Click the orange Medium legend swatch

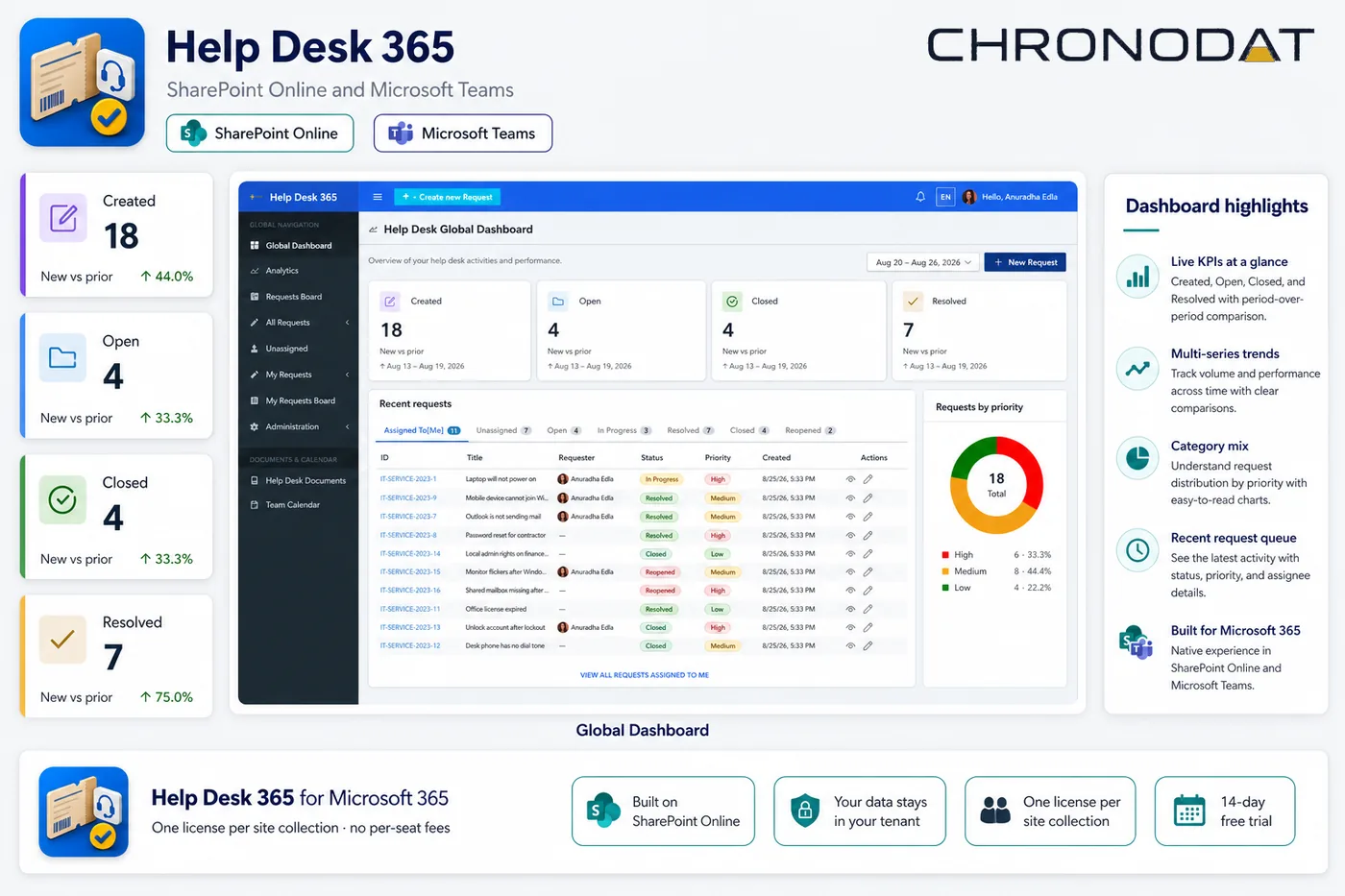pyautogui.click(x=945, y=571)
